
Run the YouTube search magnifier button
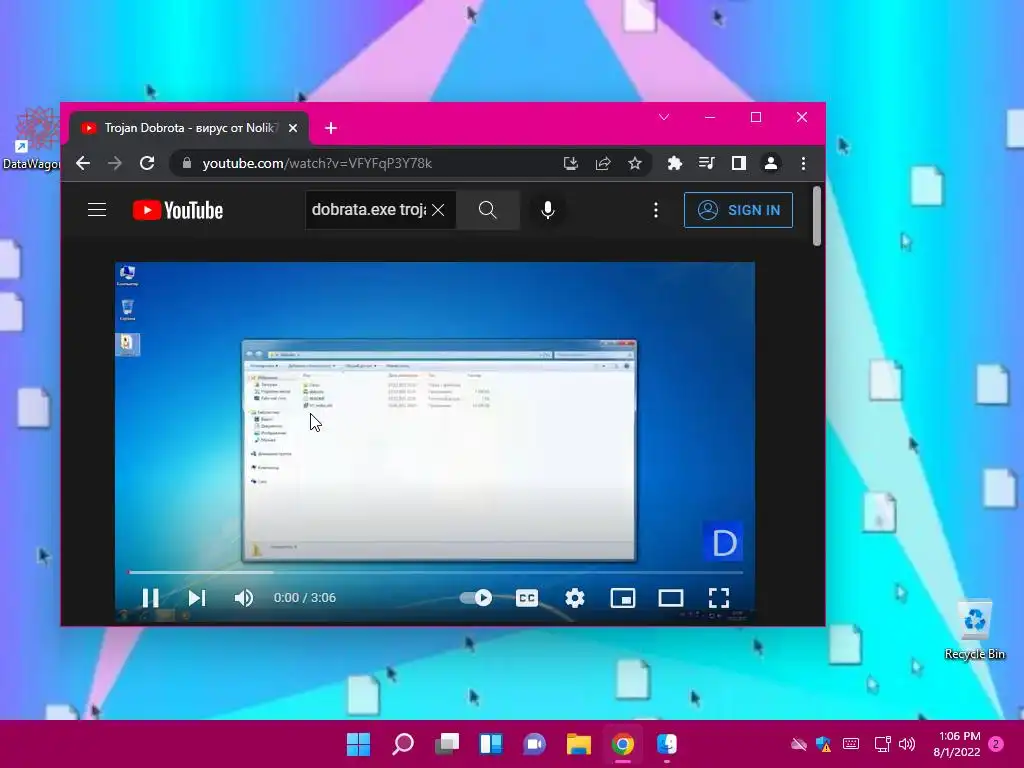point(488,210)
